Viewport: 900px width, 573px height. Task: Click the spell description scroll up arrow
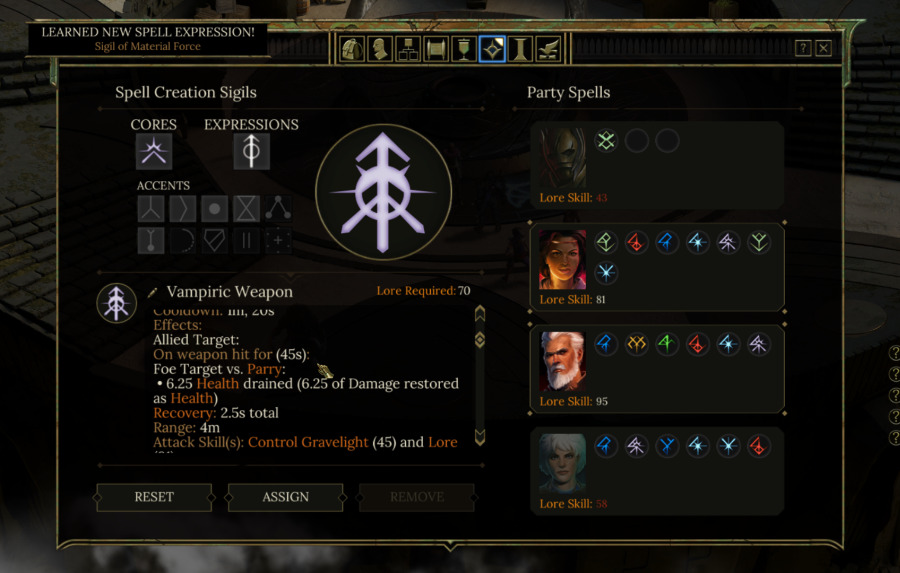click(480, 313)
